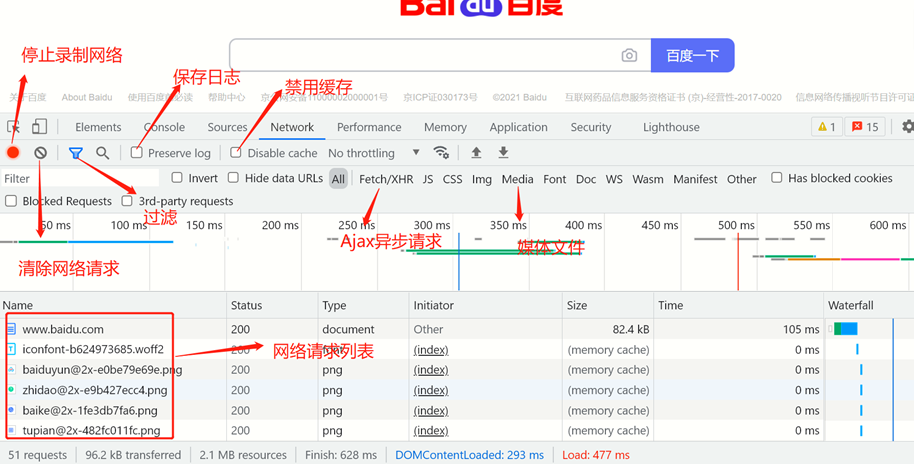Select tupian@2x-482fc011fc.png request
914x464 pixels.
(x=457, y=431)
